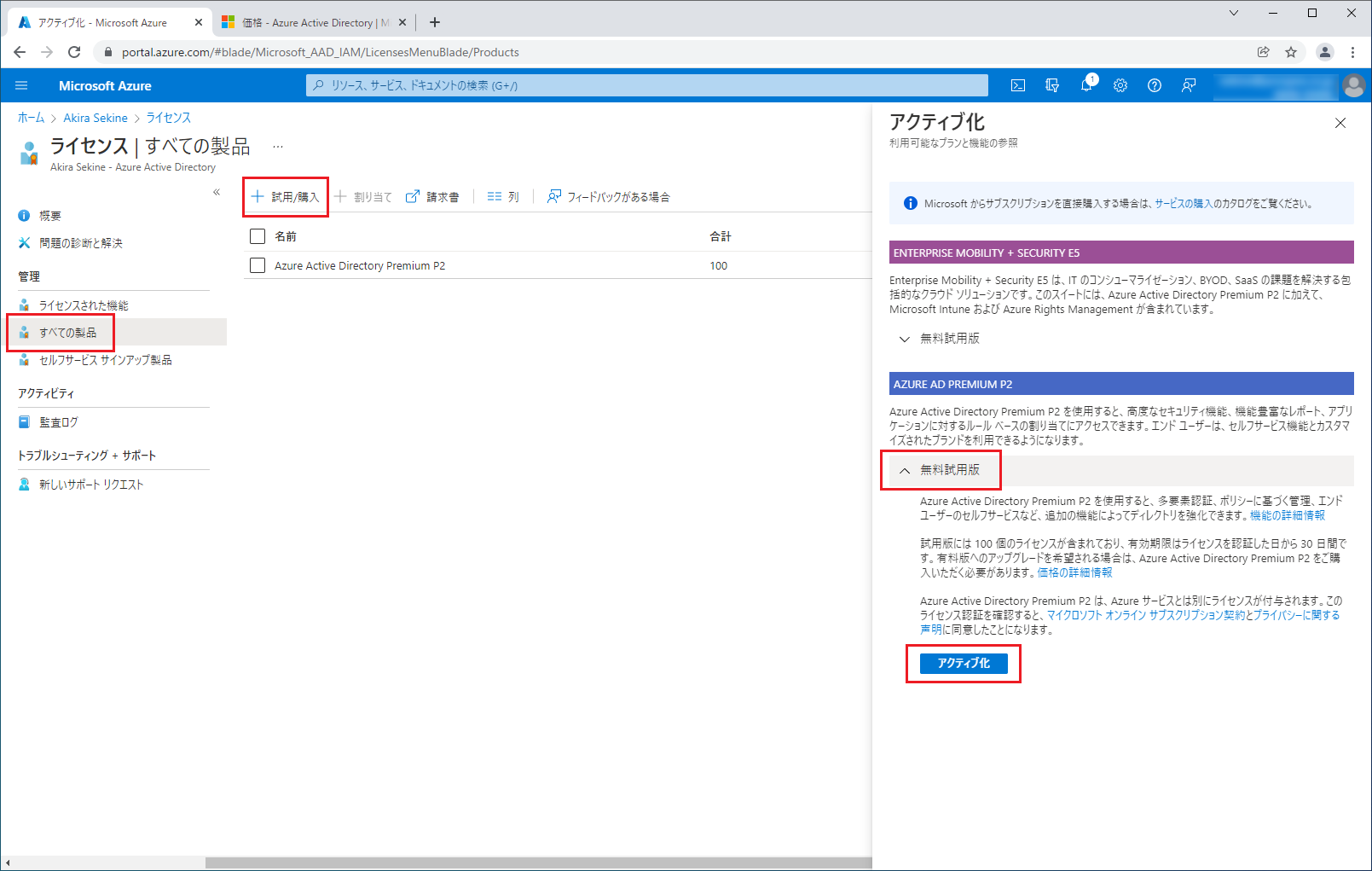Screen dimensions: 1372x871
Task: Click the 試用/購入 toolbar button
Action: coord(286,197)
